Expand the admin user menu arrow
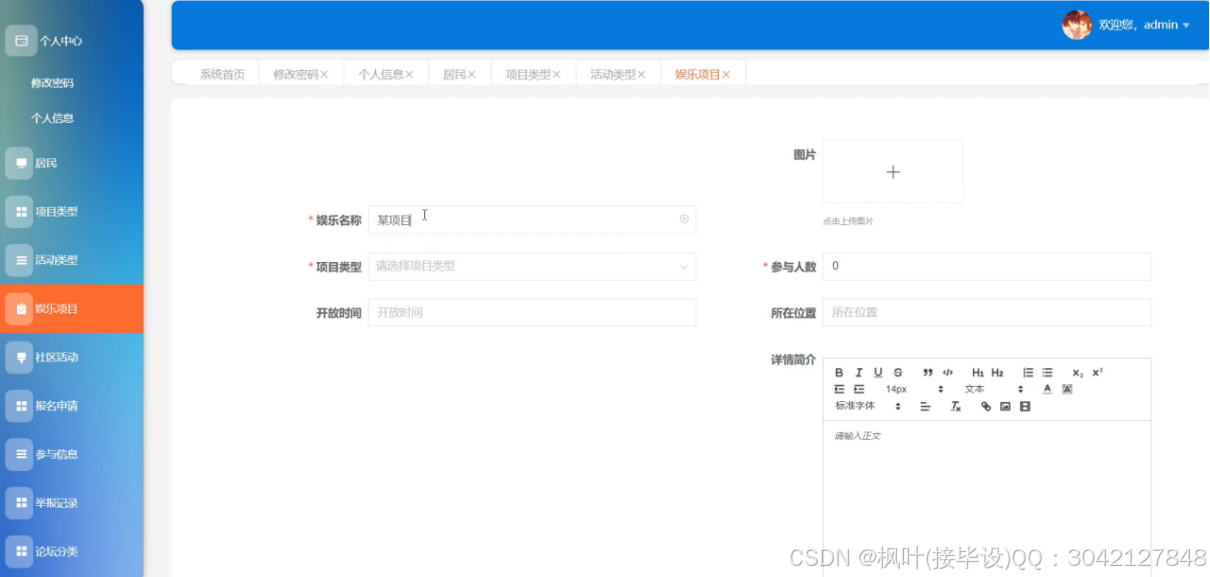This screenshot has height=577, width=1210. (x=1186, y=25)
